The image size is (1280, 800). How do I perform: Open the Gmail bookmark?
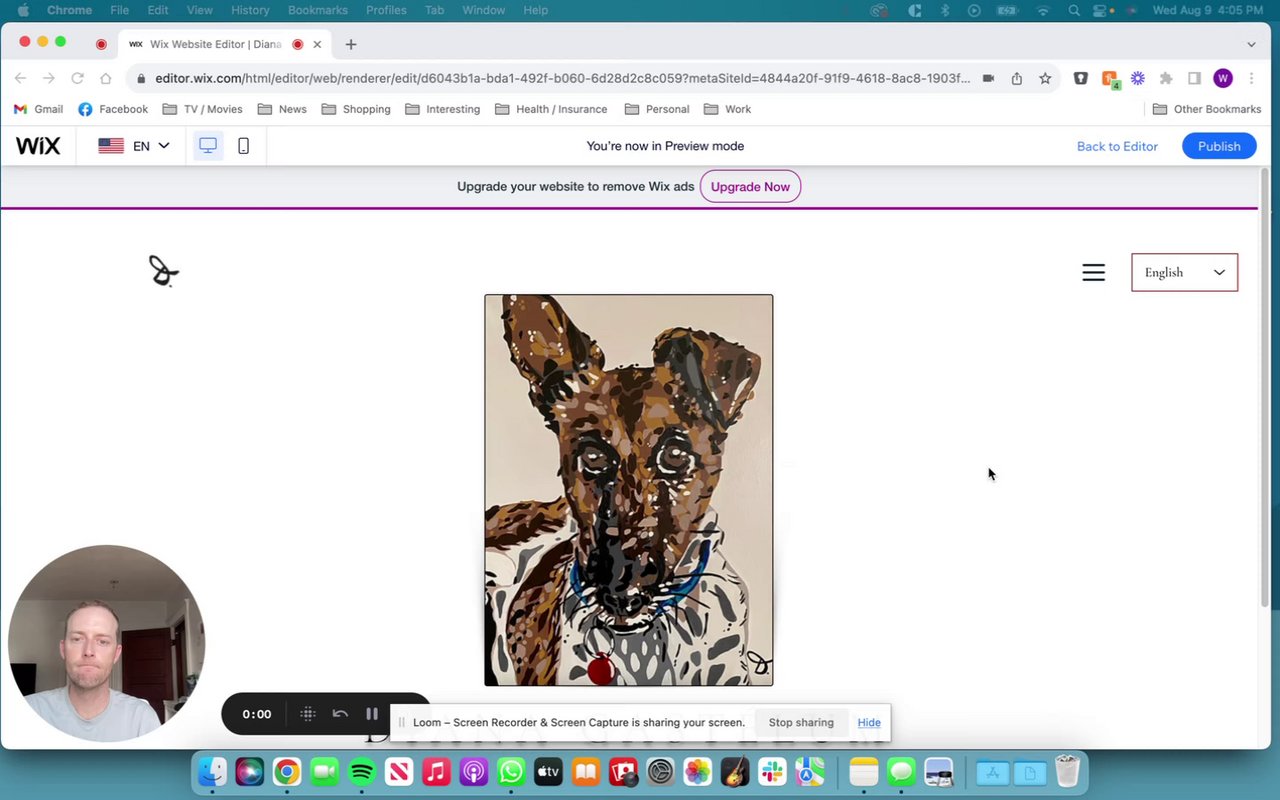tap(38, 109)
